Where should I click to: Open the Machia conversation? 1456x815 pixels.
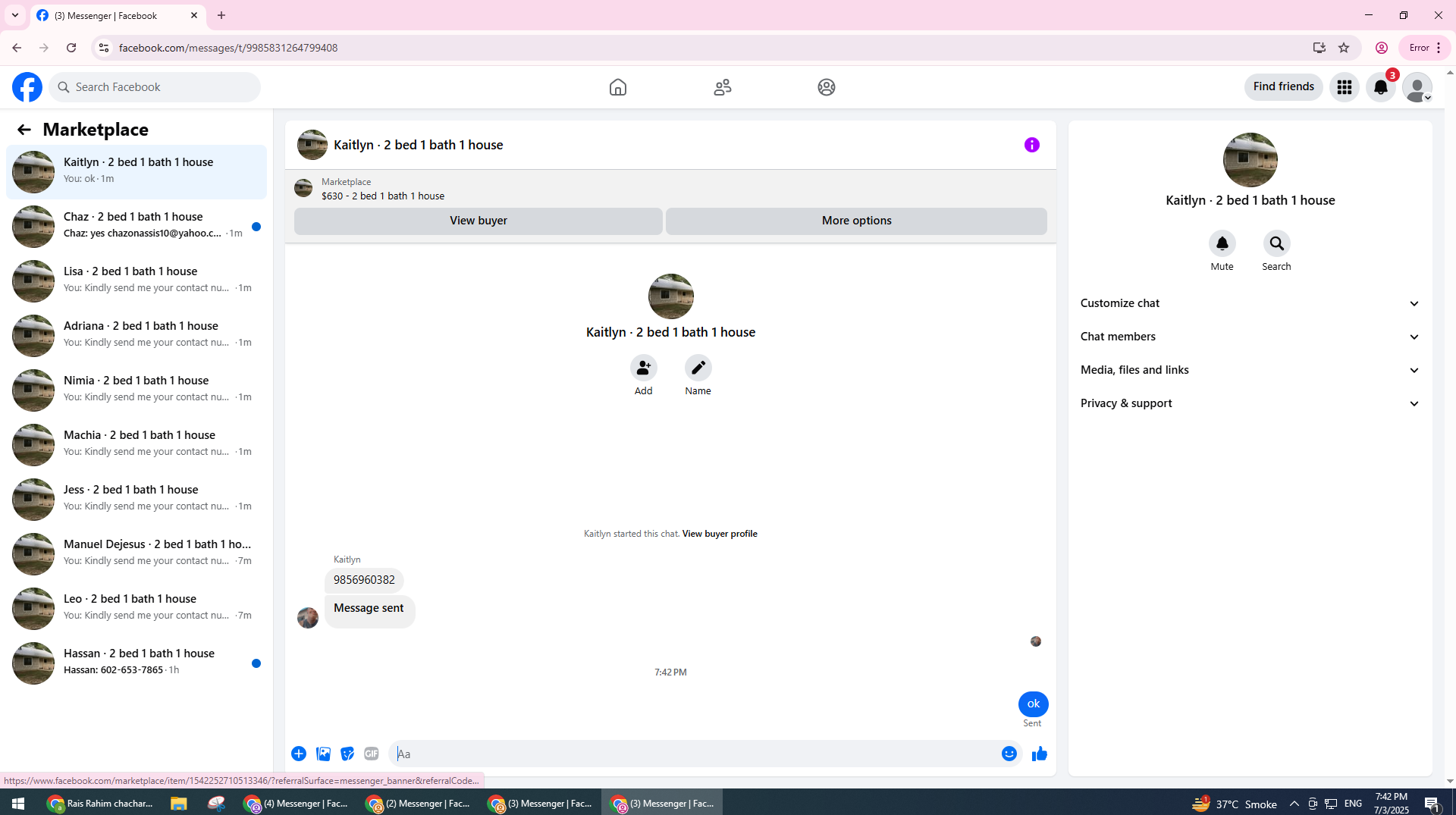point(136,444)
